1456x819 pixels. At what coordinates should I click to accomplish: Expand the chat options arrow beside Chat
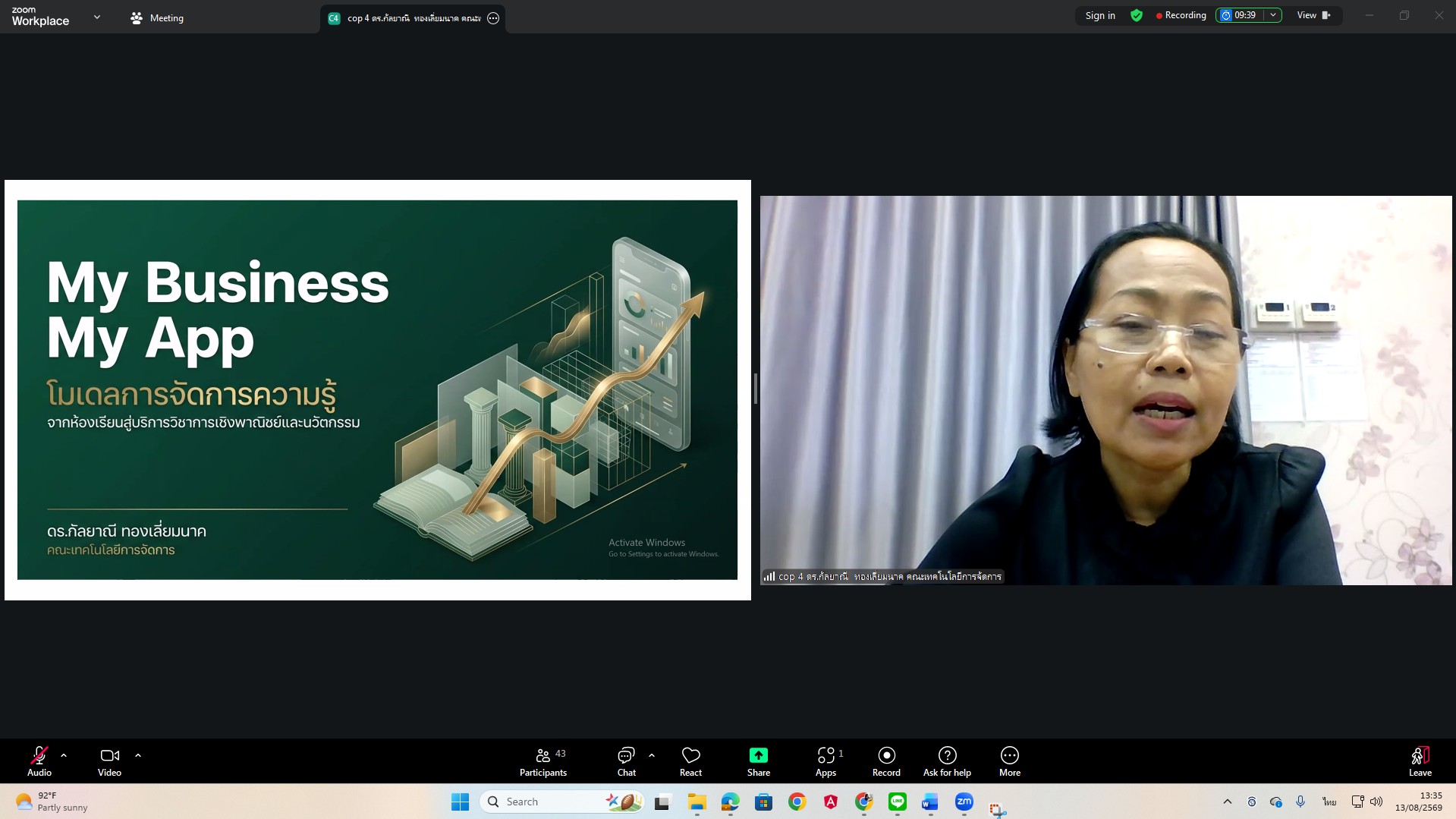pos(652,756)
